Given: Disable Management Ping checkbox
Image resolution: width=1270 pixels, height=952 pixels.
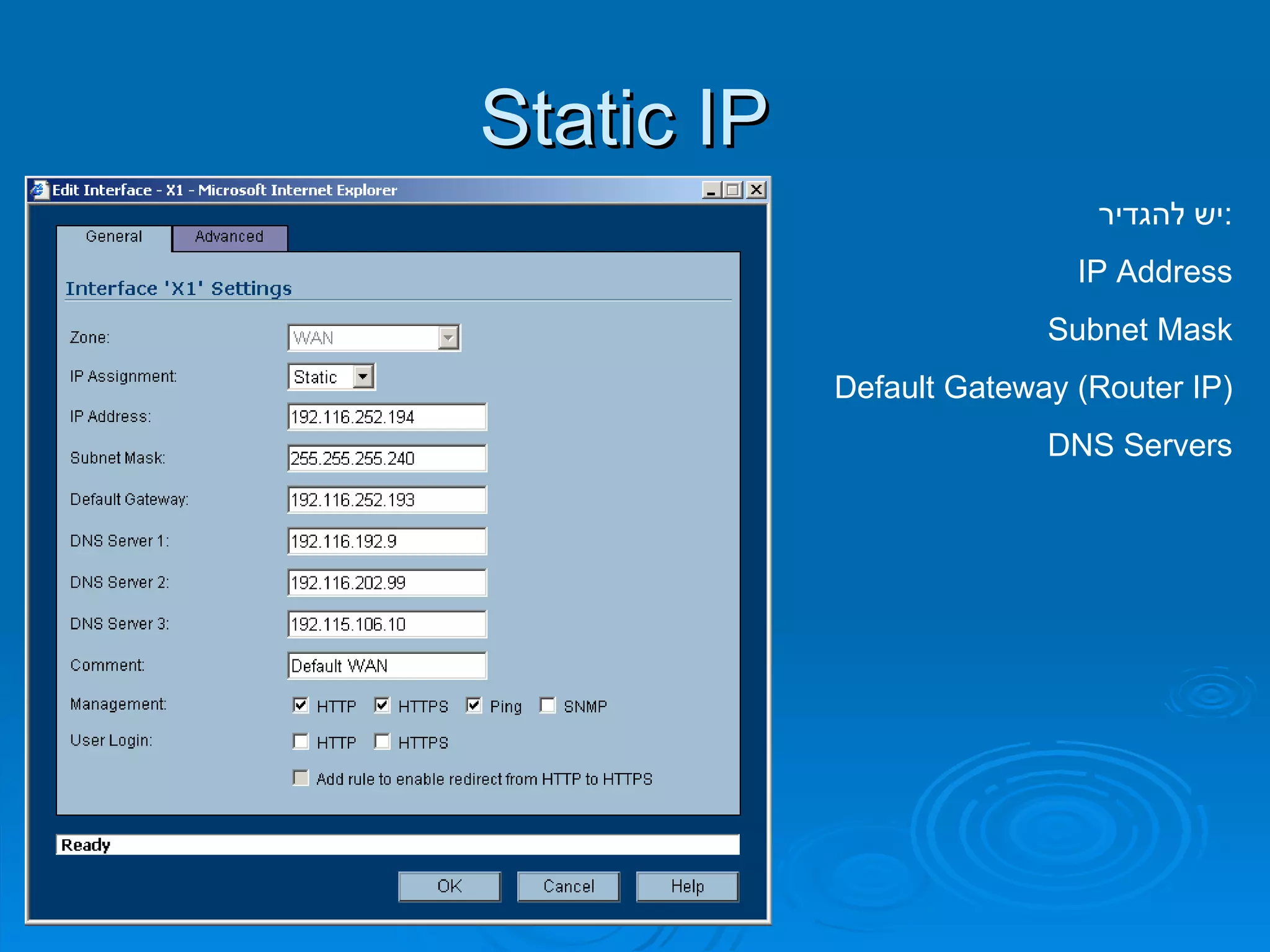Looking at the screenshot, I should (474, 705).
